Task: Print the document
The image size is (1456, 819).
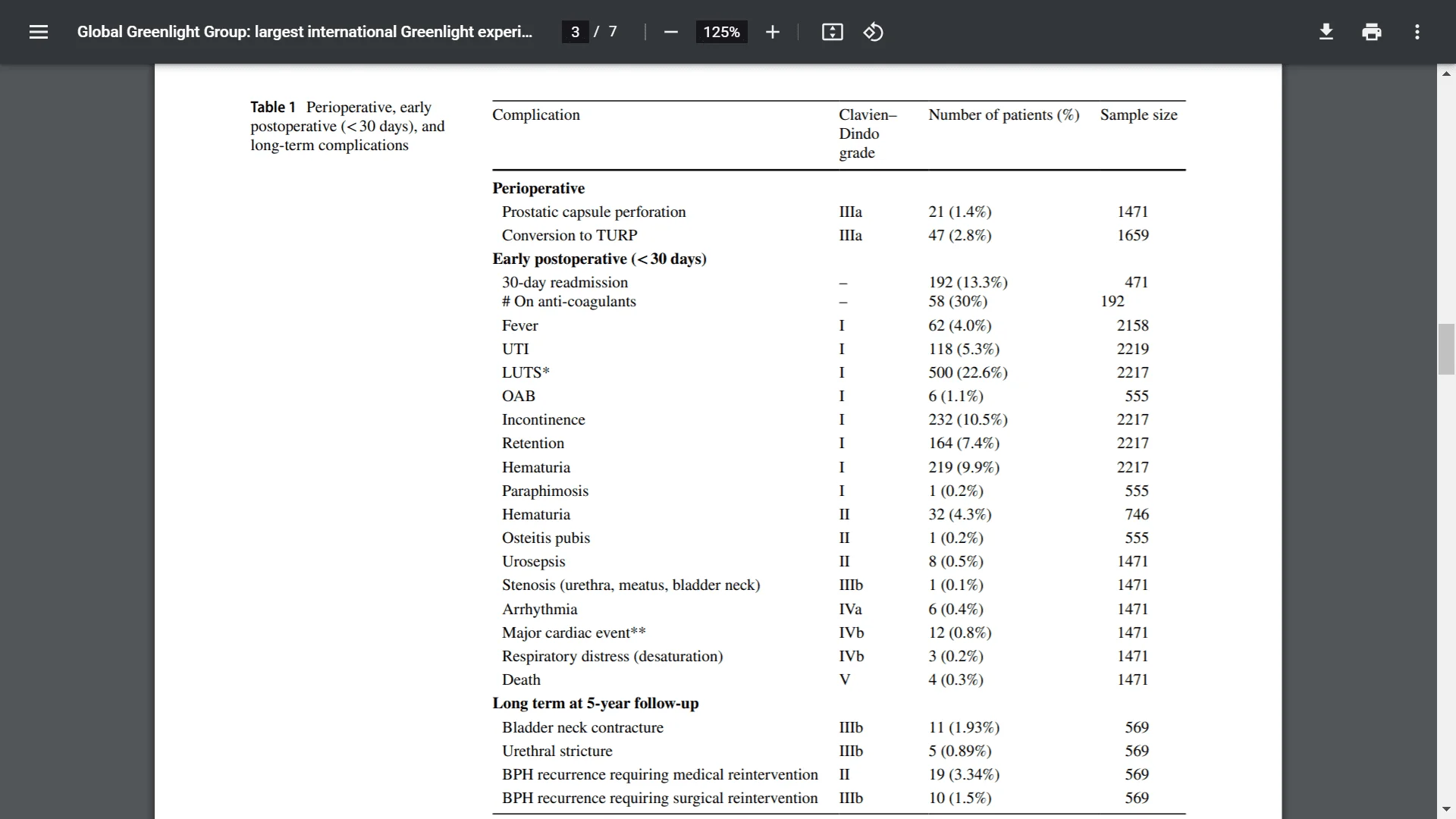Action: 1371,32
